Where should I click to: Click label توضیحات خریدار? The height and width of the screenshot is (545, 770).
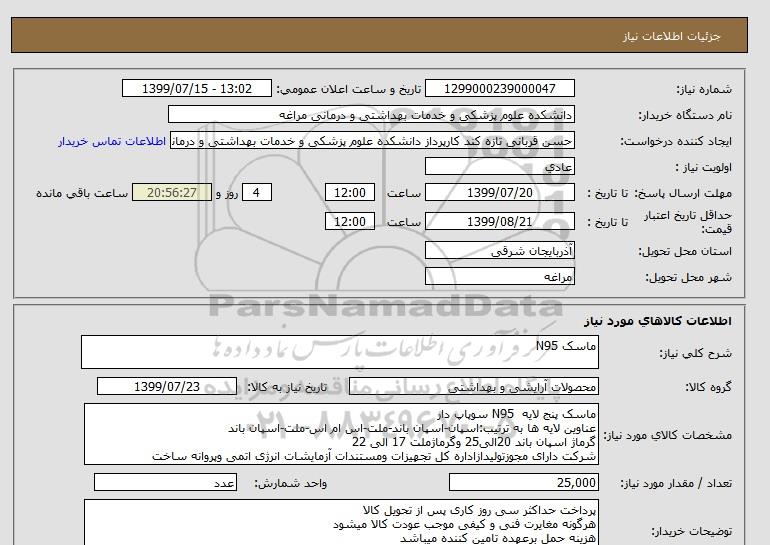pyautogui.click(x=691, y=531)
